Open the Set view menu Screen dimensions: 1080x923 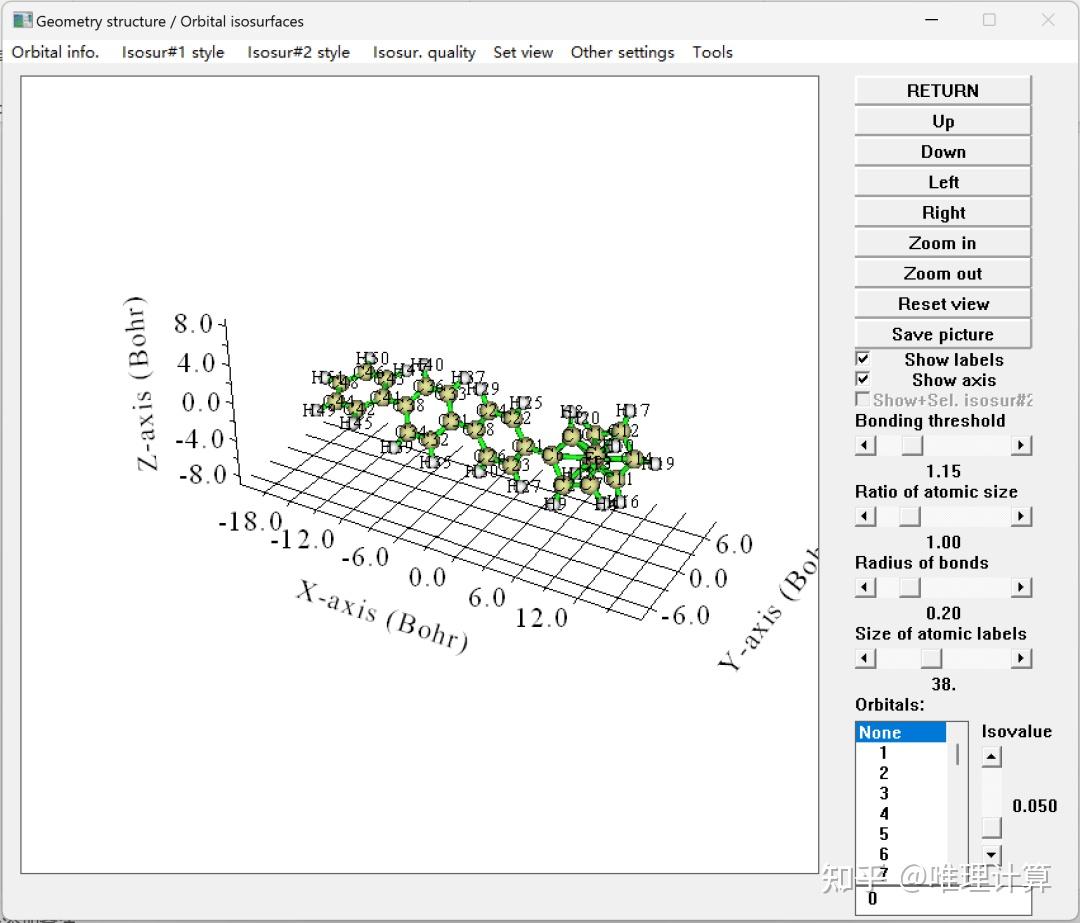point(523,52)
